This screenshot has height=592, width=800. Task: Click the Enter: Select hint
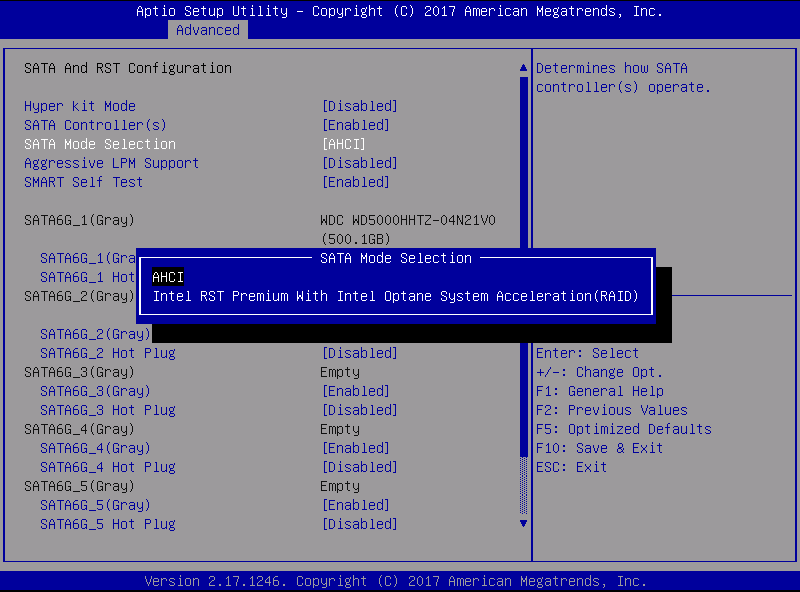[x=587, y=353]
